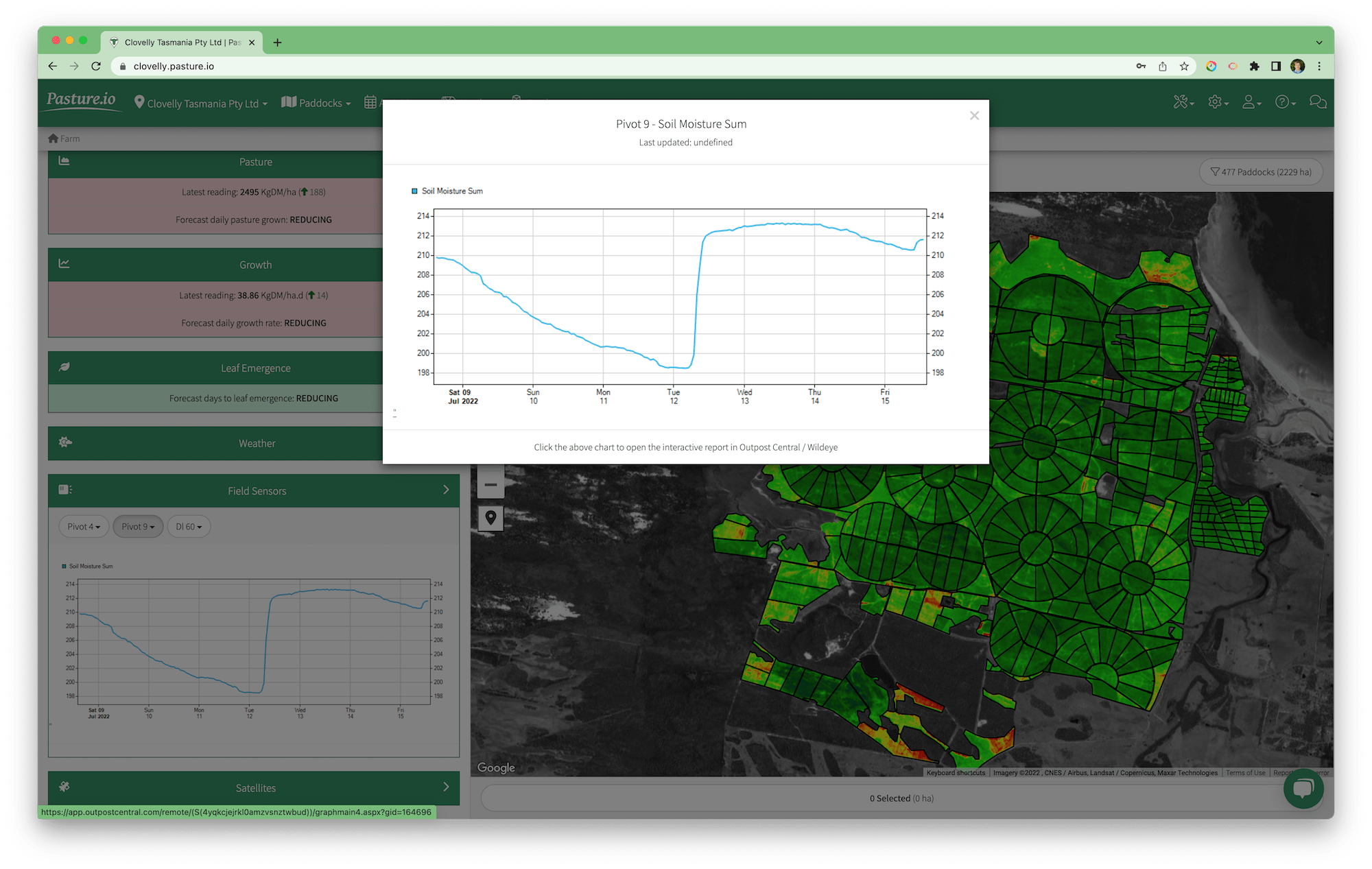Viewport: 1372px width, 869px height.
Task: Click Latest reading 38.86 KgDM/ha.d text
Action: pyautogui.click(x=253, y=296)
